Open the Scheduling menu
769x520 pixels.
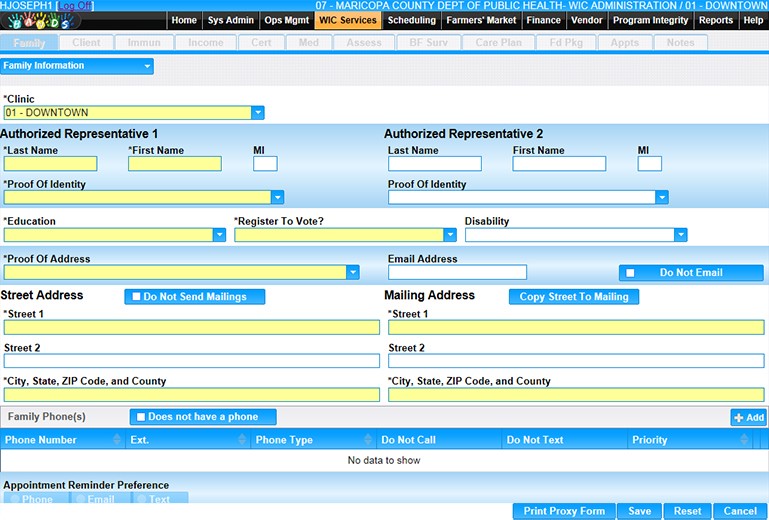(x=412, y=20)
